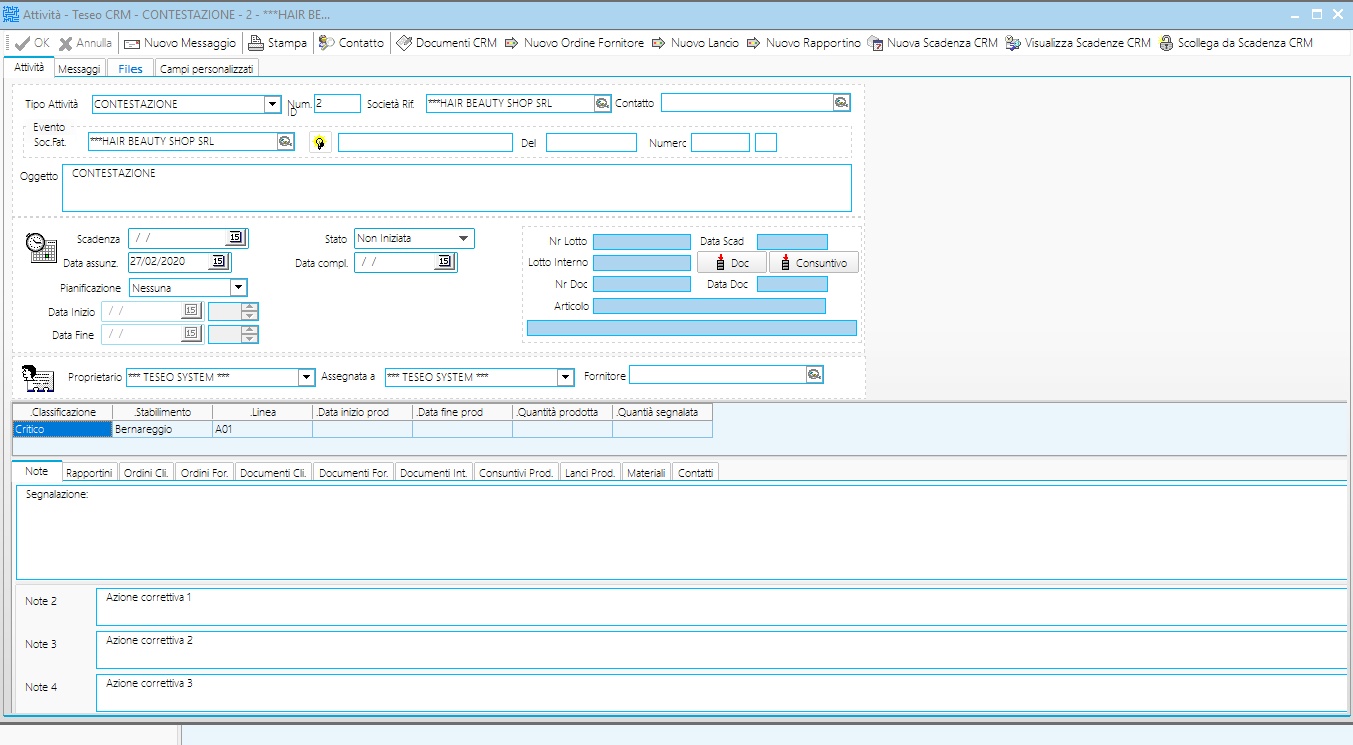Select the Critico classification cell
The width and height of the screenshot is (1353, 745).
[x=62, y=429]
